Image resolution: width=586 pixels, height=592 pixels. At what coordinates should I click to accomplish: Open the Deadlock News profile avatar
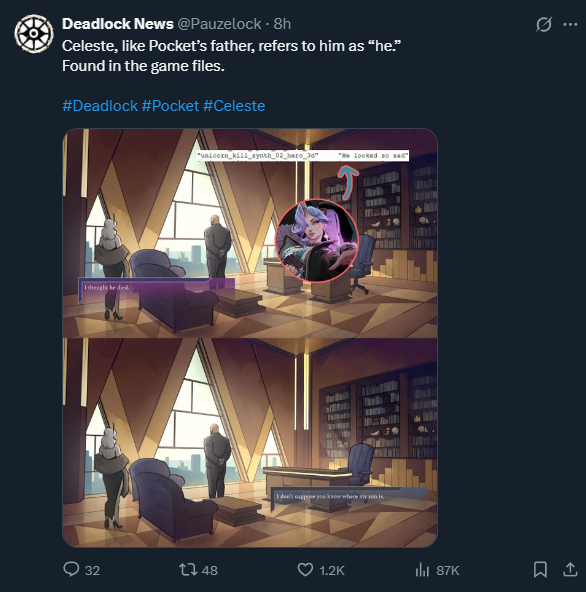pyautogui.click(x=34, y=34)
